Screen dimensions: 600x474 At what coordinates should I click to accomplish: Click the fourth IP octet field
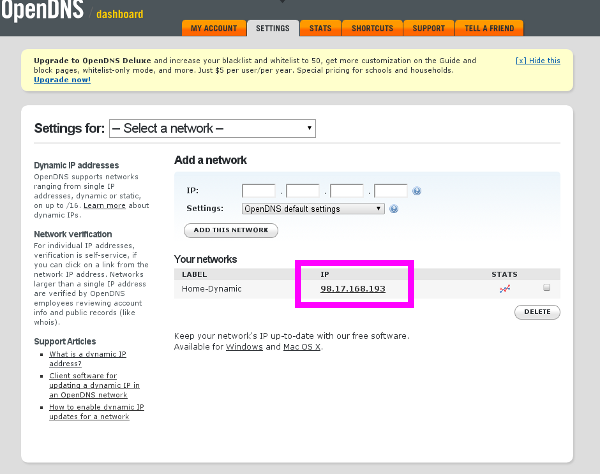click(x=391, y=191)
